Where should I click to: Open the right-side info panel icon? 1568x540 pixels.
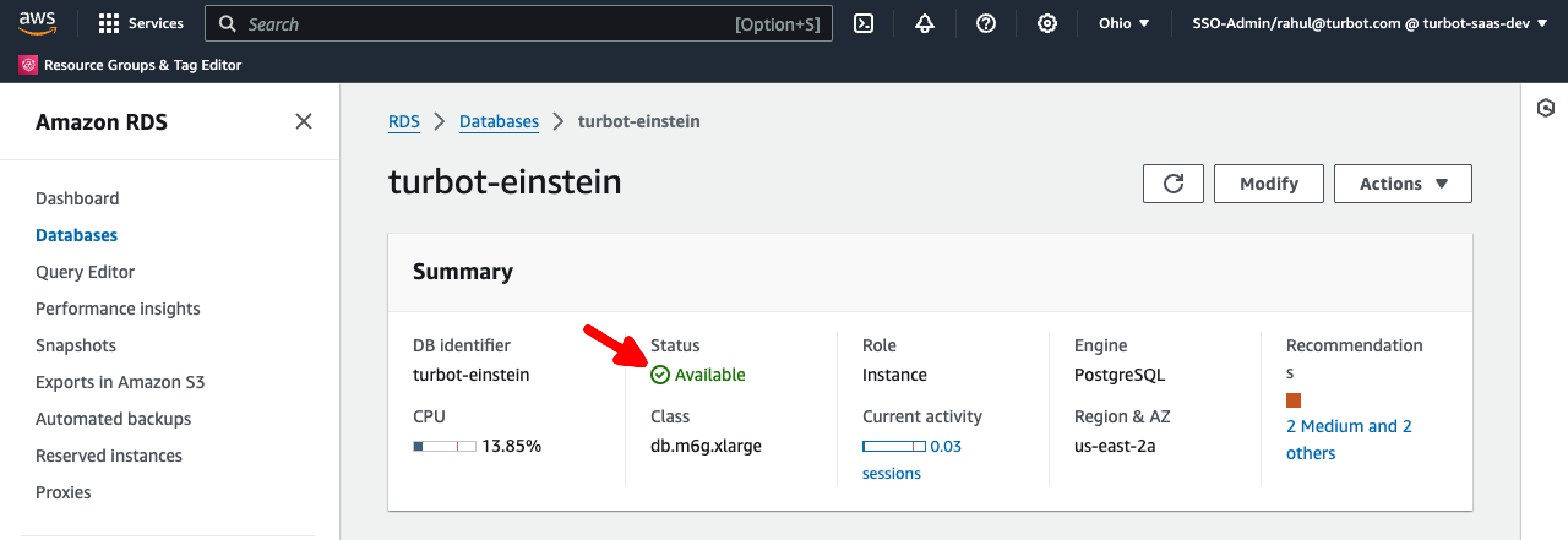coord(1545,108)
